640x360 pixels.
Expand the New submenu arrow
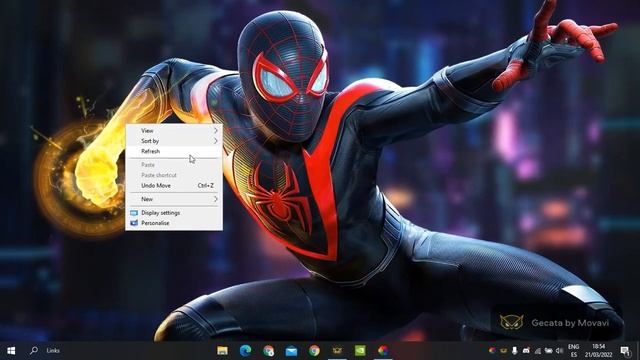pos(215,199)
